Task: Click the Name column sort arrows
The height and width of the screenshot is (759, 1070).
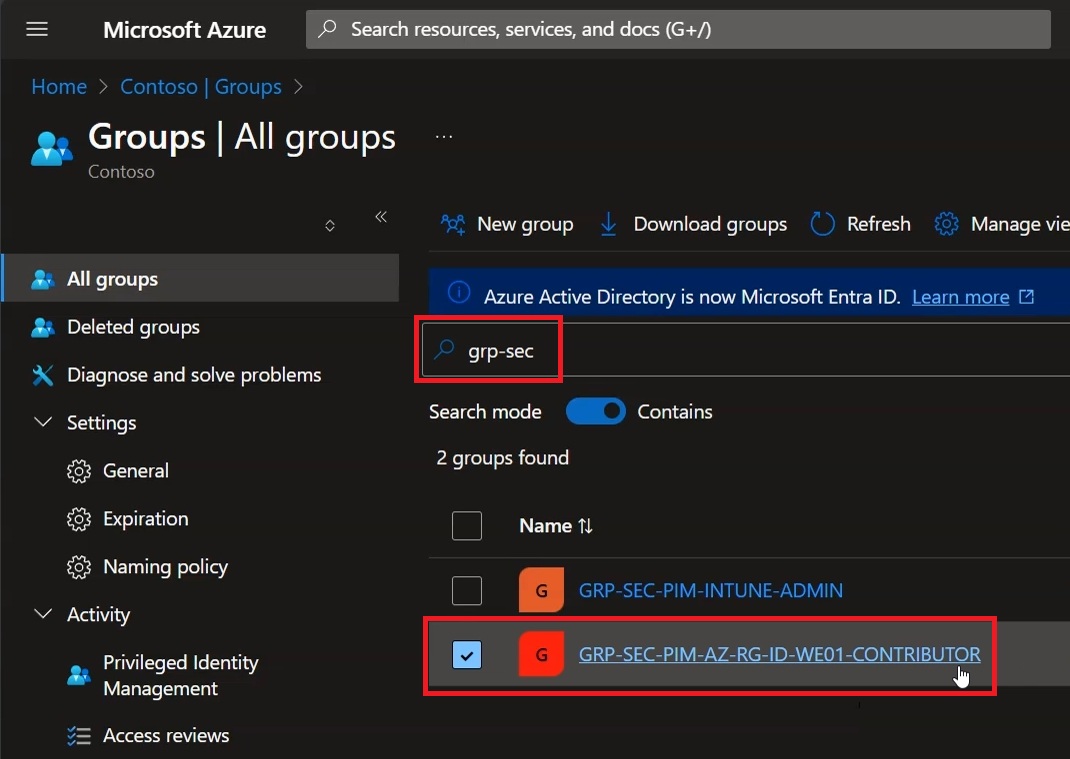Action: (585, 526)
